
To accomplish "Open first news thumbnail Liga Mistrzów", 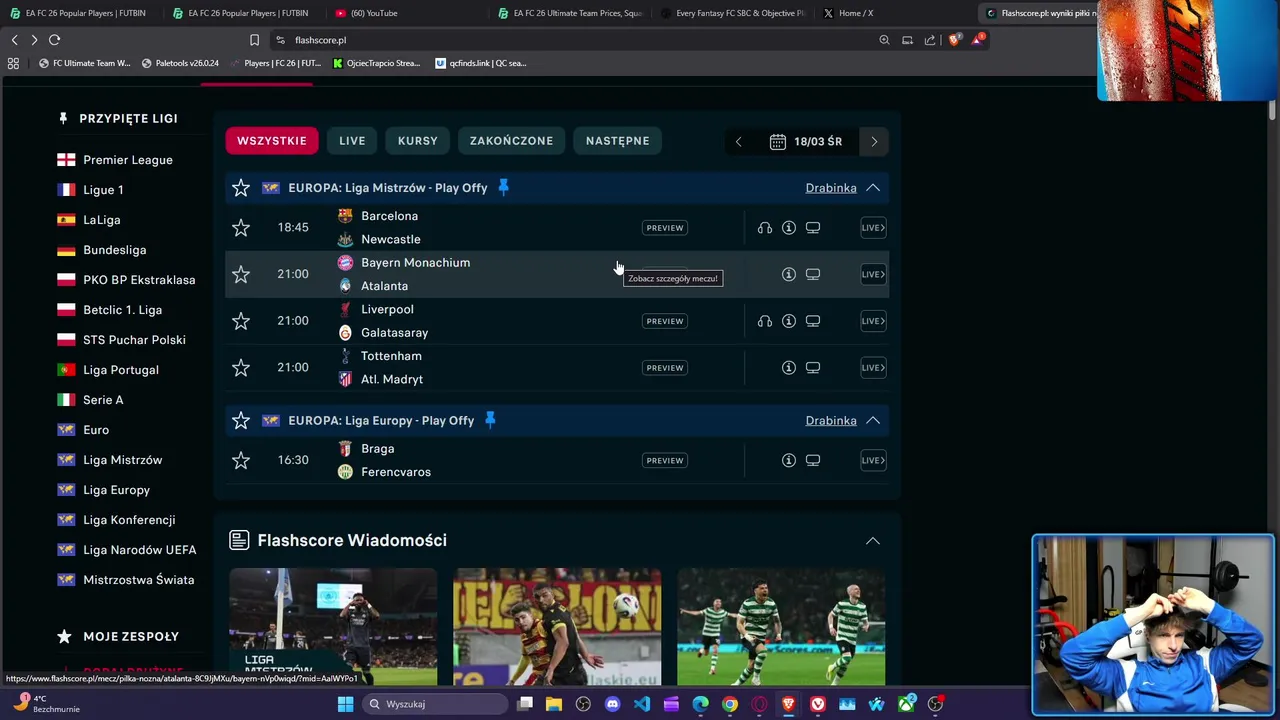I will [x=333, y=625].
